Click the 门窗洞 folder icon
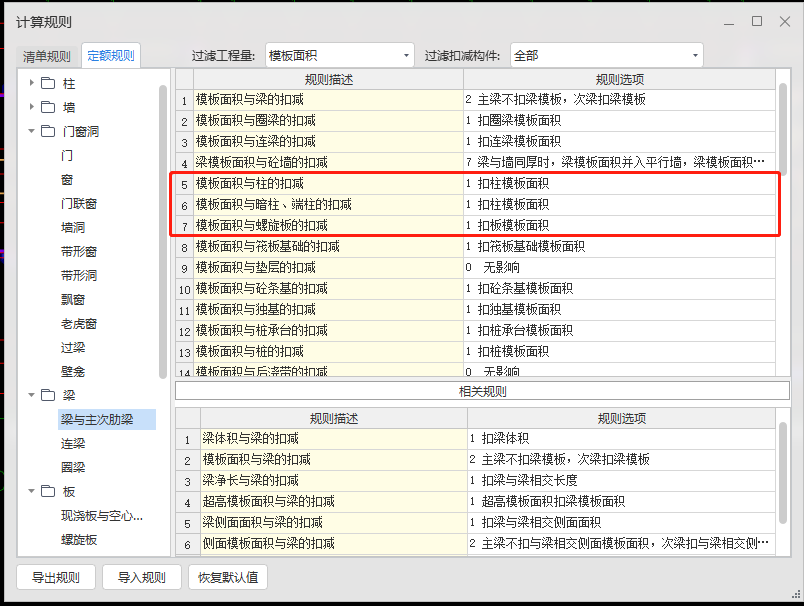Screen dimensions: 804x606 click(x=48, y=131)
